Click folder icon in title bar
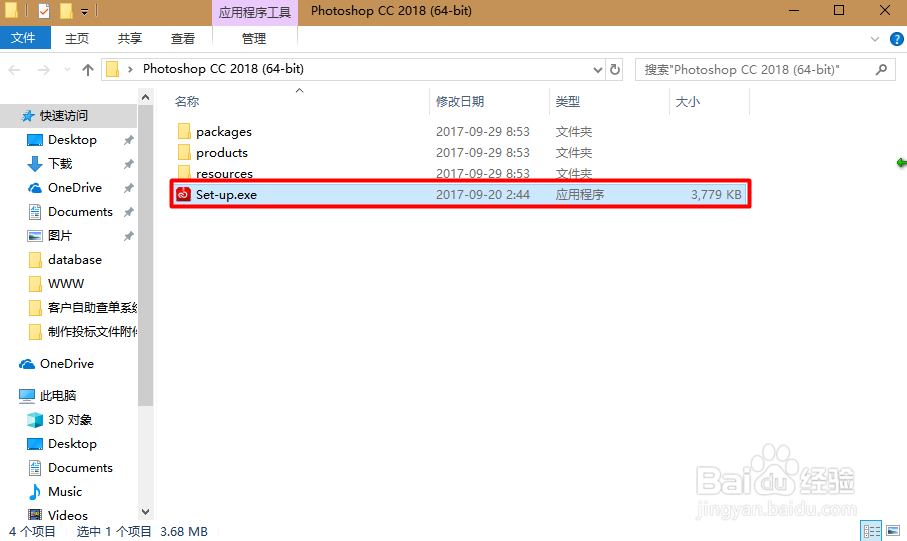Image resolution: width=907 pixels, height=541 pixels. [x=12, y=10]
